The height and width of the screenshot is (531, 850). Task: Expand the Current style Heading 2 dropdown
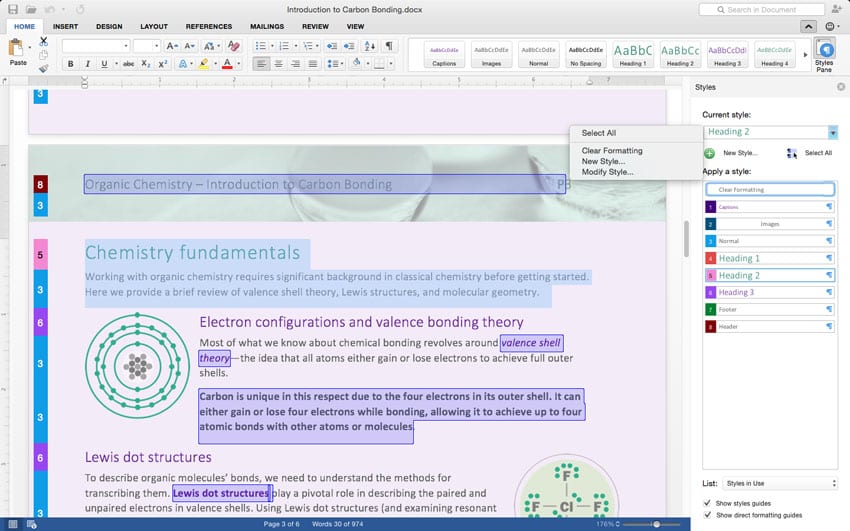pyautogui.click(x=832, y=132)
